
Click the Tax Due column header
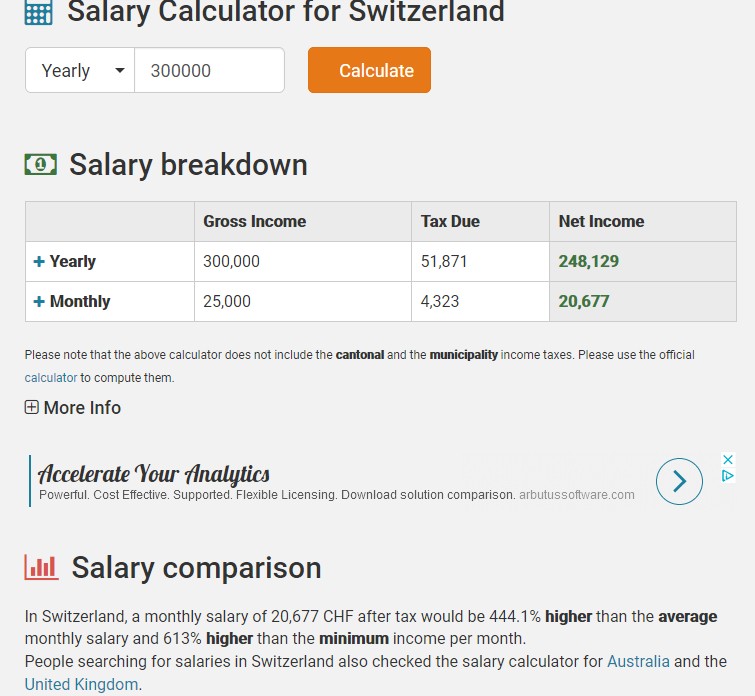coord(450,221)
